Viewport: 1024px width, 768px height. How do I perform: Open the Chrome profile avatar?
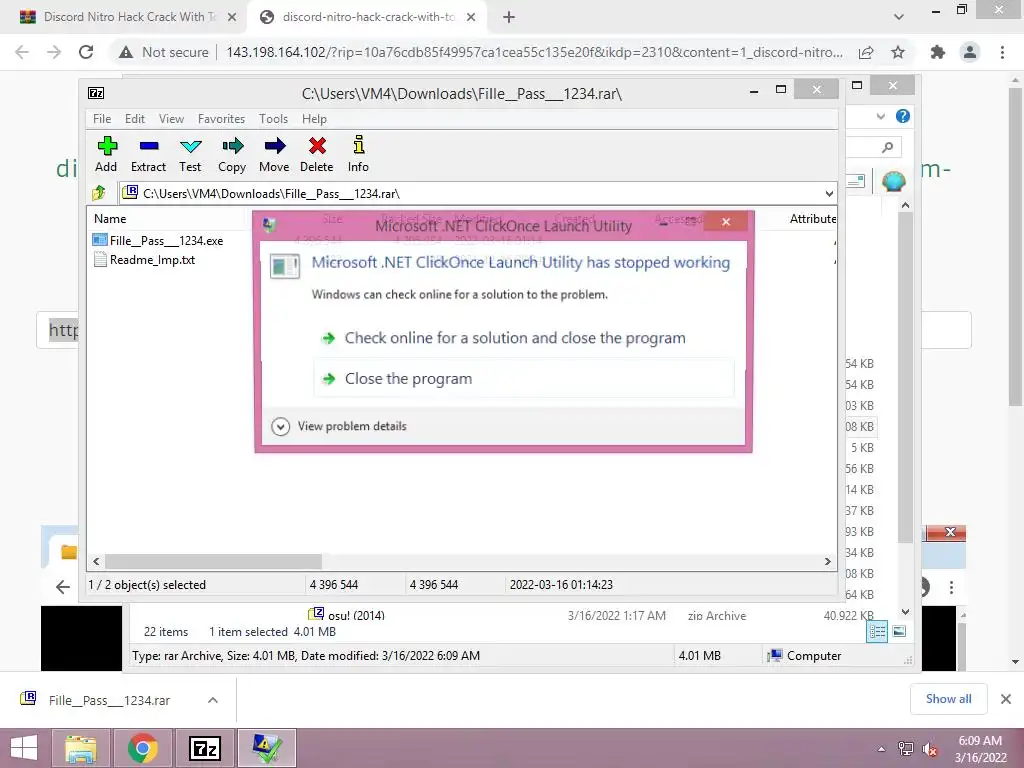click(x=970, y=52)
